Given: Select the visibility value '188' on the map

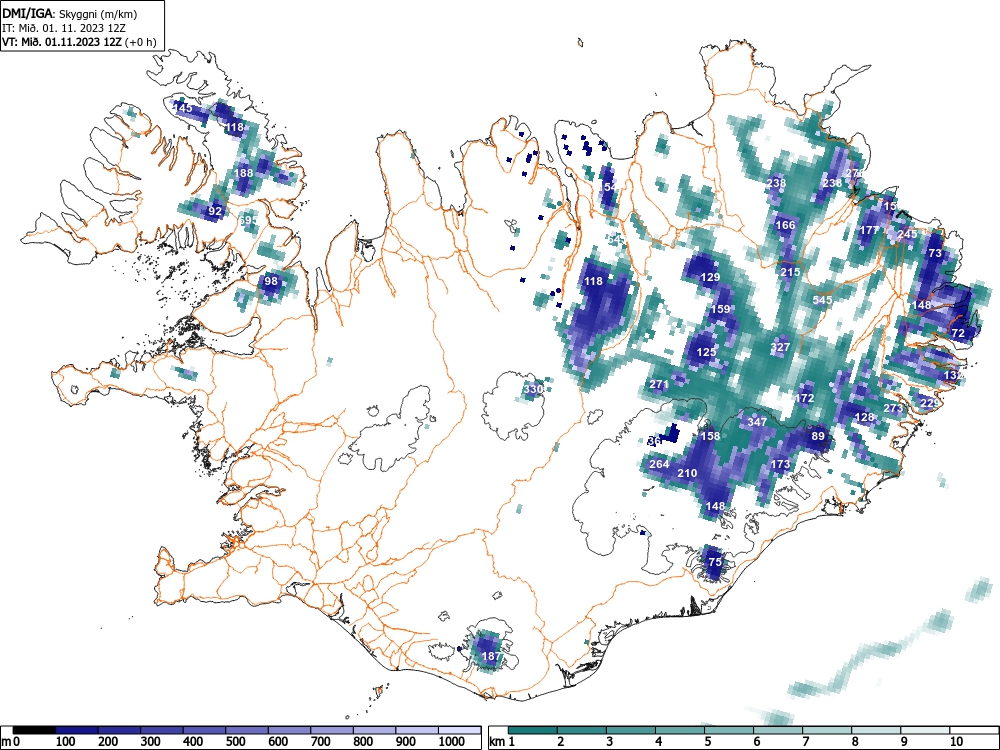Looking at the screenshot, I should (x=244, y=173).
